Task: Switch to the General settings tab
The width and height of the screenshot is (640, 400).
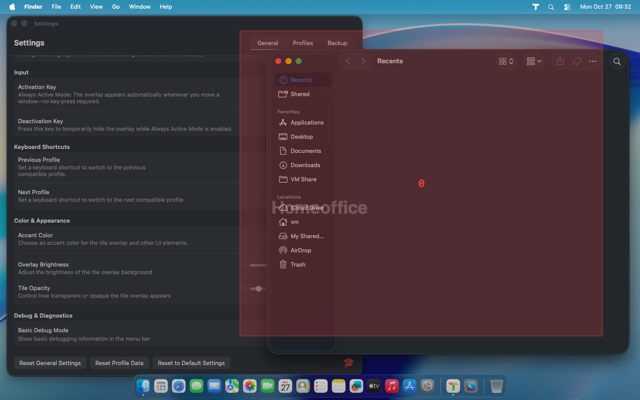Action: pos(268,43)
